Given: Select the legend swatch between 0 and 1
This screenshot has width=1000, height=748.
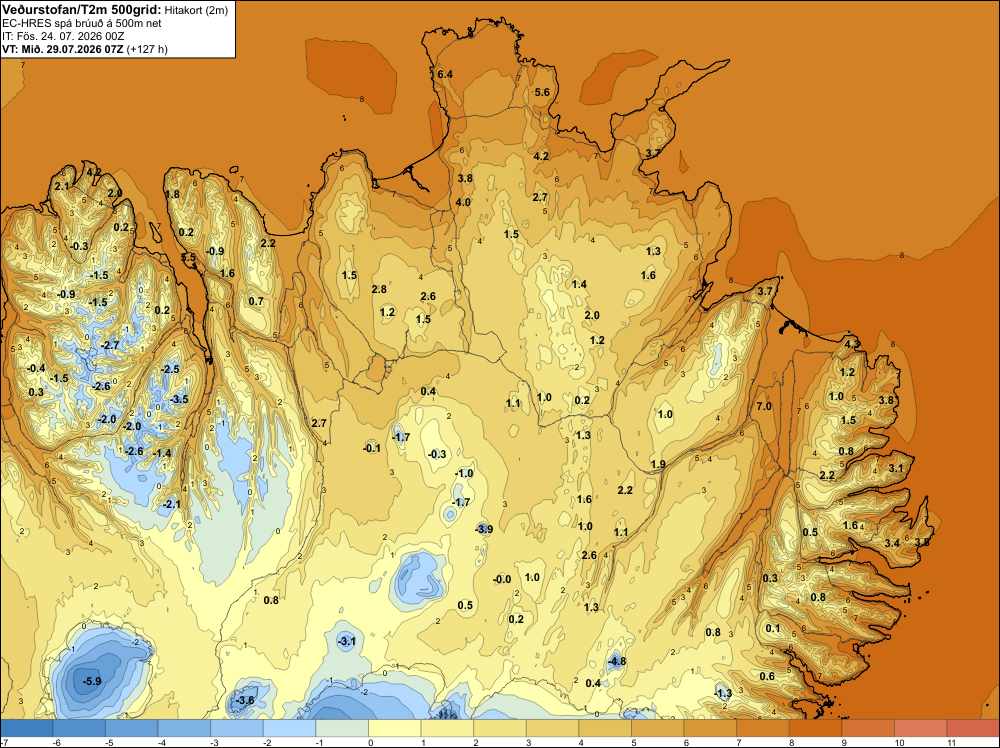Looking at the screenshot, I should pyautogui.click(x=395, y=728).
